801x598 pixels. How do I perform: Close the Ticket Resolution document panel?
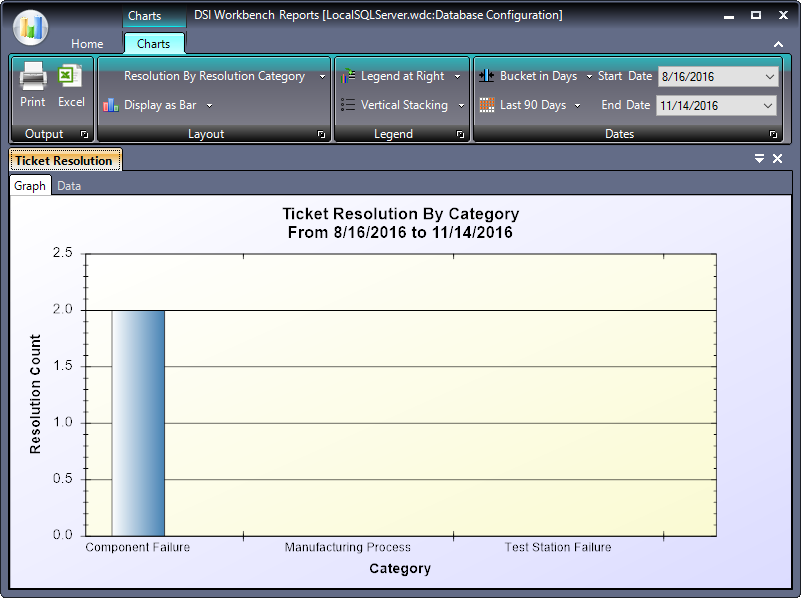tap(778, 159)
